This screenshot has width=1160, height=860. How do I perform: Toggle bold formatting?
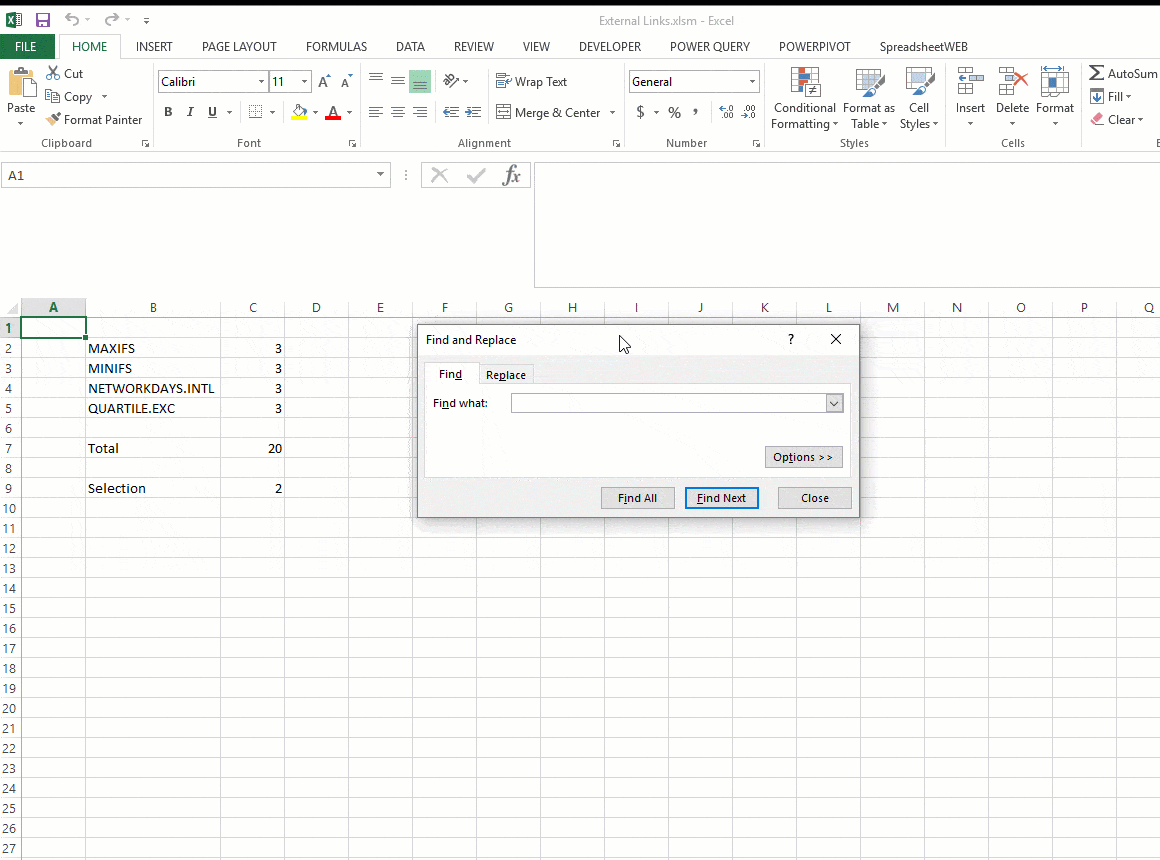(x=168, y=112)
